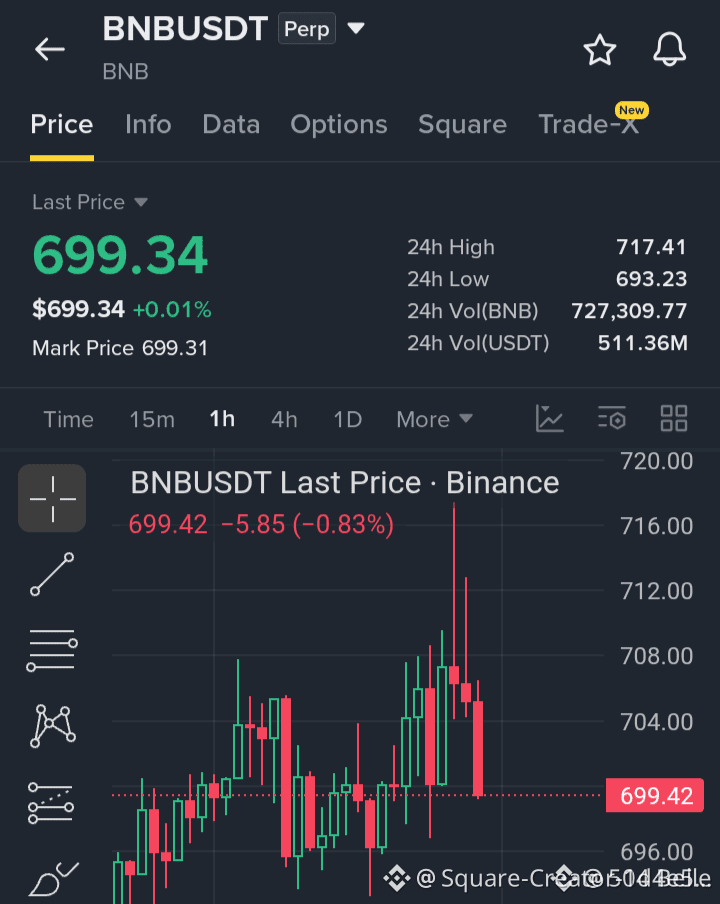This screenshot has width=720, height=904.
Task: Open the Data tab
Action: click(x=231, y=125)
